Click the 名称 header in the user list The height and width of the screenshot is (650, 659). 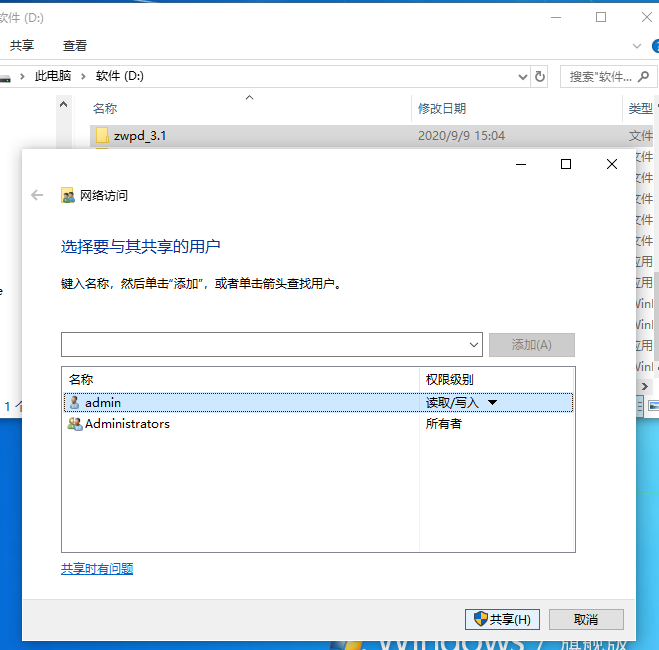[x=81, y=379]
